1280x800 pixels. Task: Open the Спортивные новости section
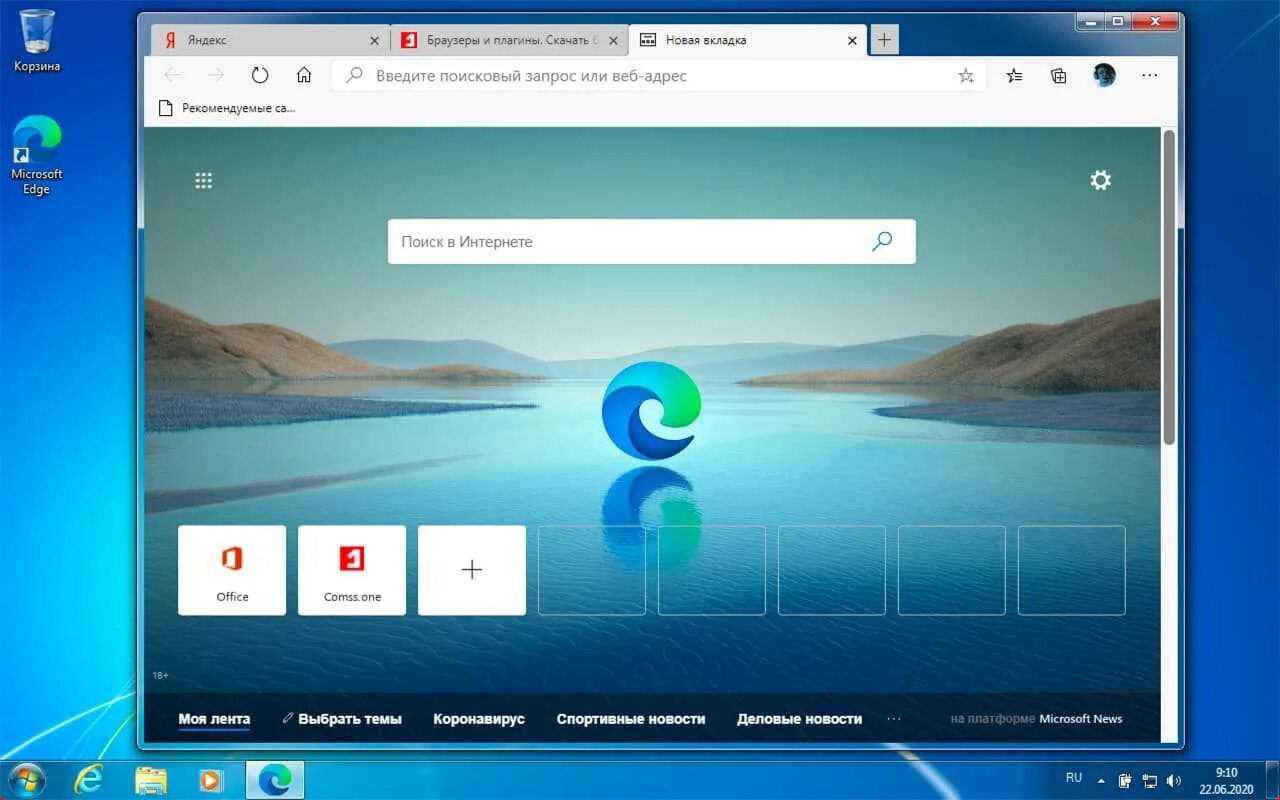631,719
